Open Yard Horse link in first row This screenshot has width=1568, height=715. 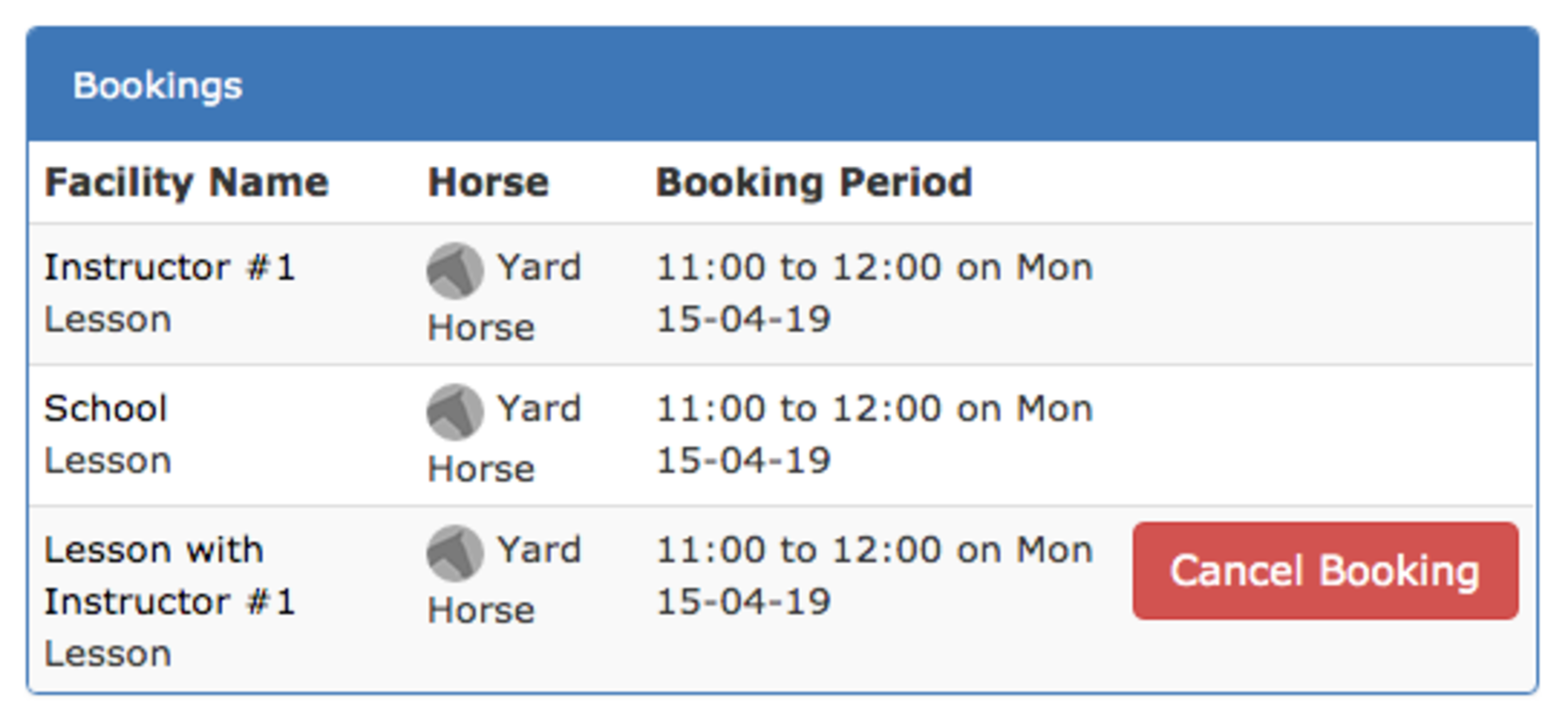pyautogui.click(x=505, y=296)
